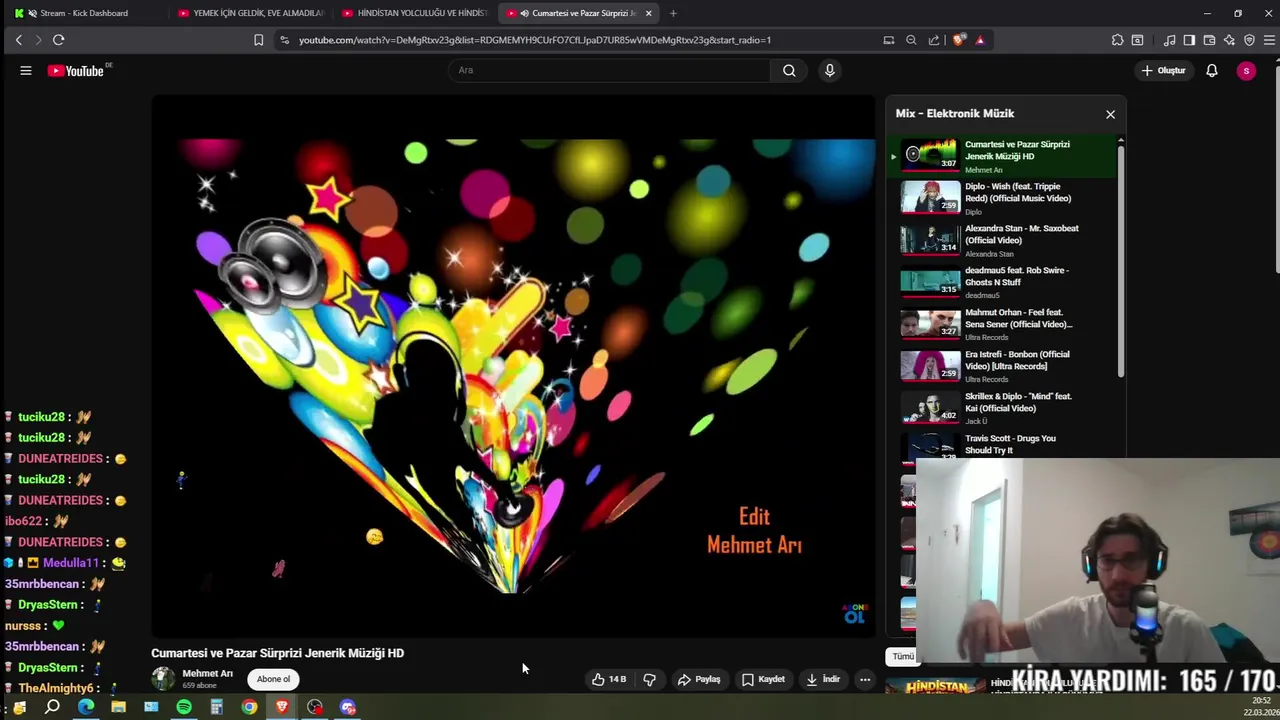This screenshot has height=720, width=1280.
Task: Open the extensions puzzle icon
Action: (1117, 40)
